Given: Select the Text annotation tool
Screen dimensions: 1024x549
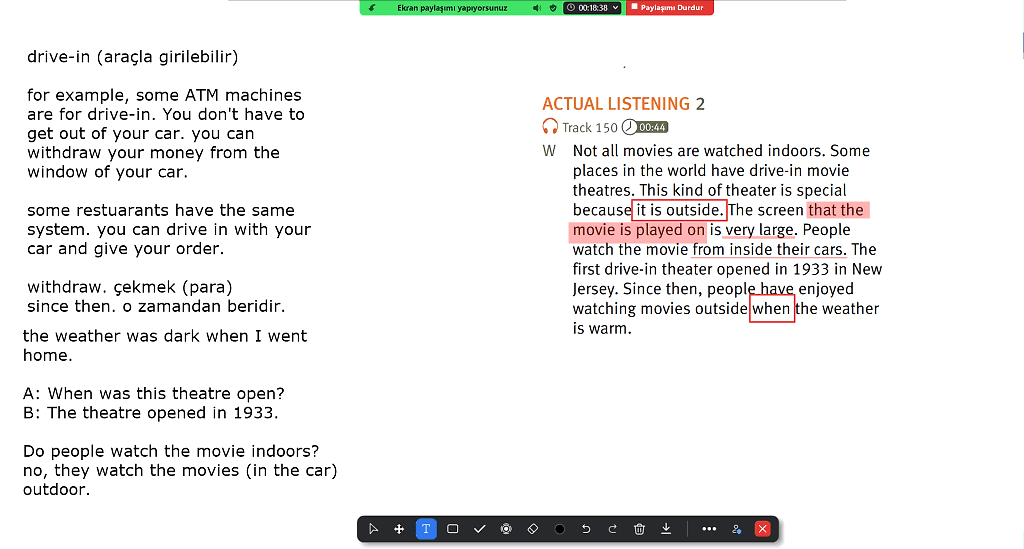Looking at the screenshot, I should pyautogui.click(x=426, y=529).
